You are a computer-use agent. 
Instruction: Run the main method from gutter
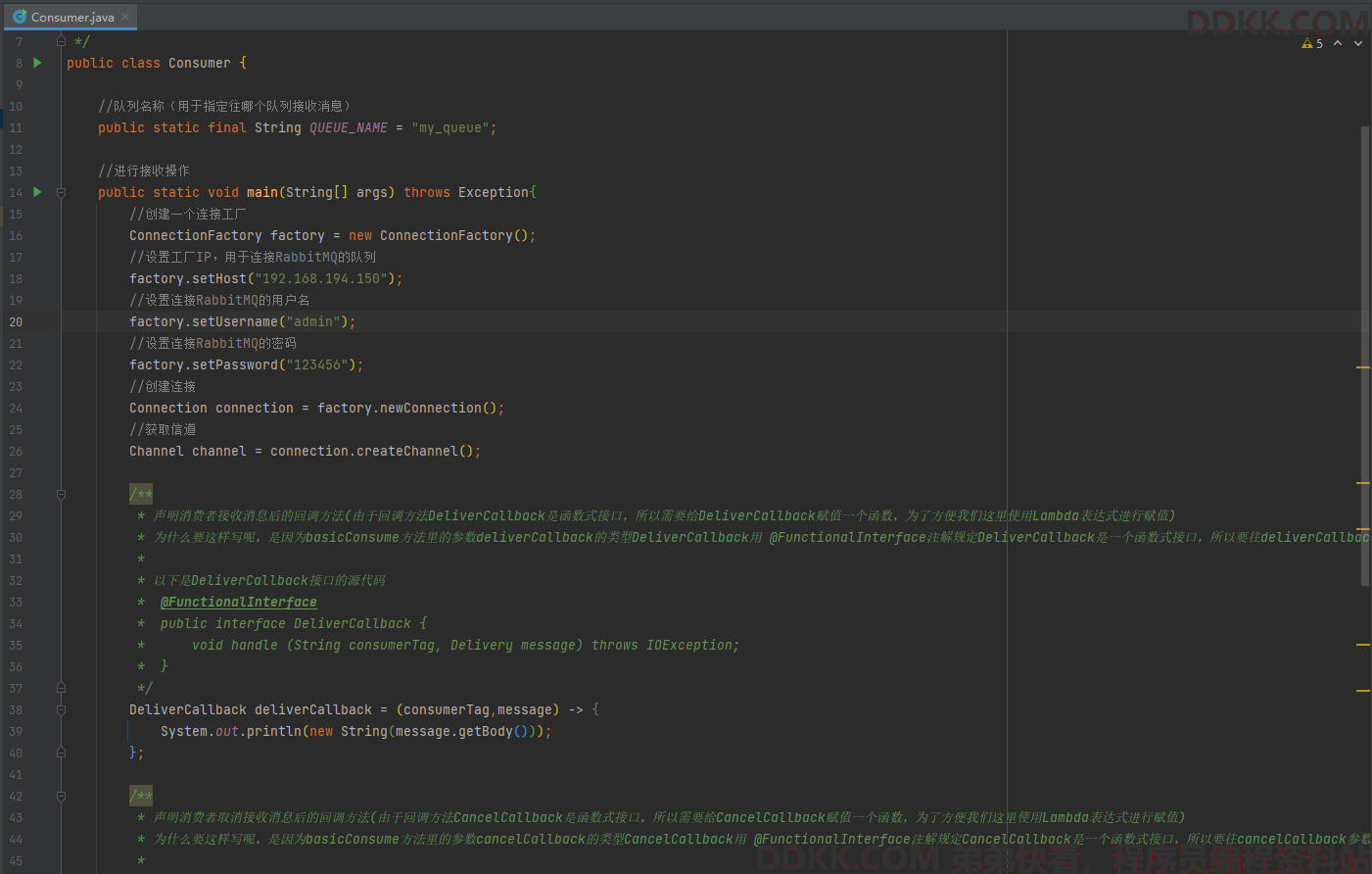point(37,192)
